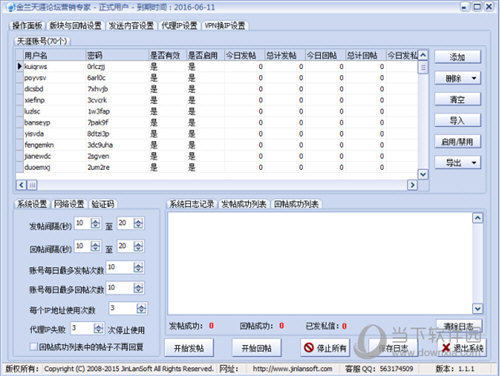Select account row kuiqrws
This screenshot has width=500, height=376.
point(217,67)
